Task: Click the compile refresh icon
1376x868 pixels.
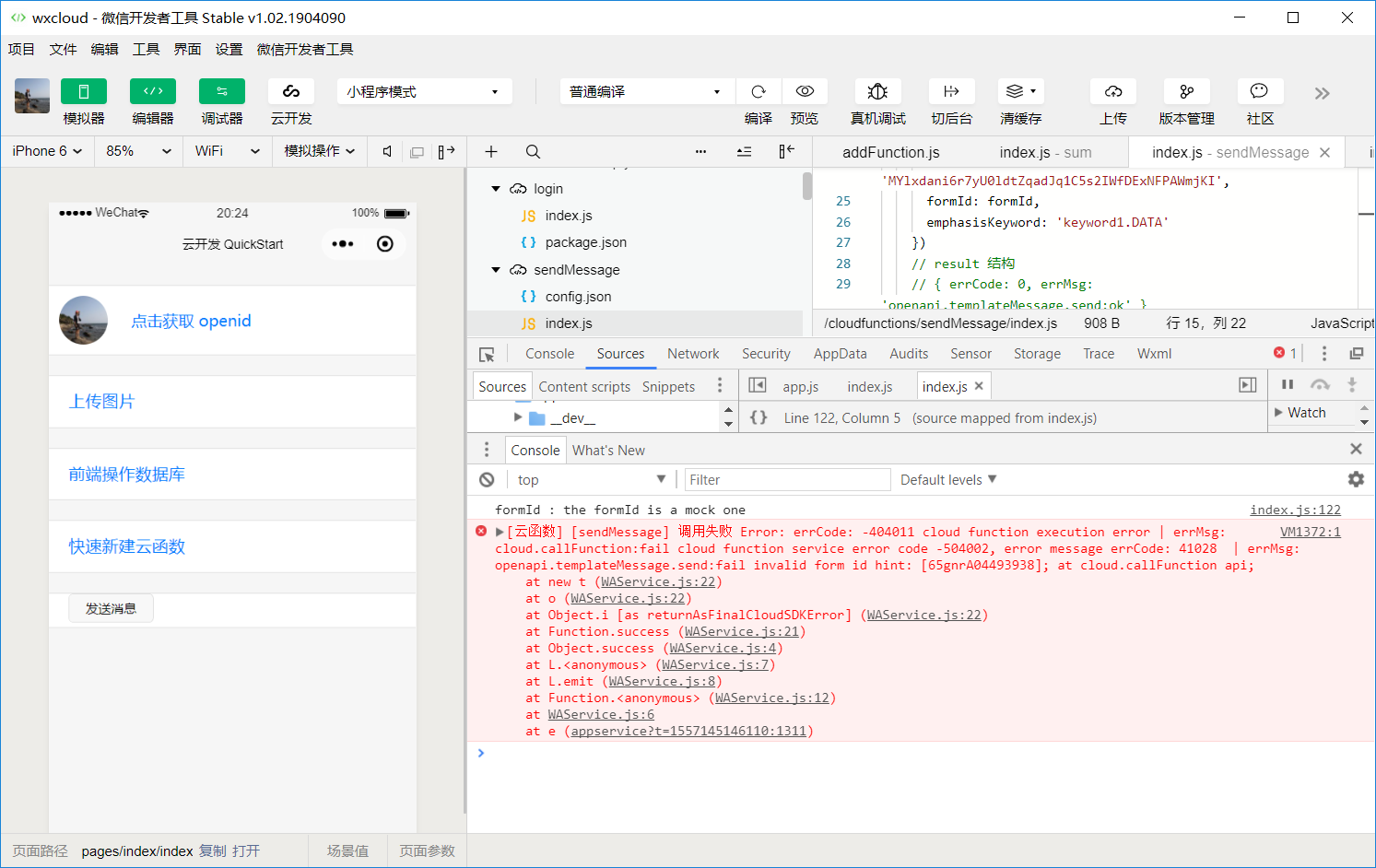Action: pyautogui.click(x=759, y=91)
